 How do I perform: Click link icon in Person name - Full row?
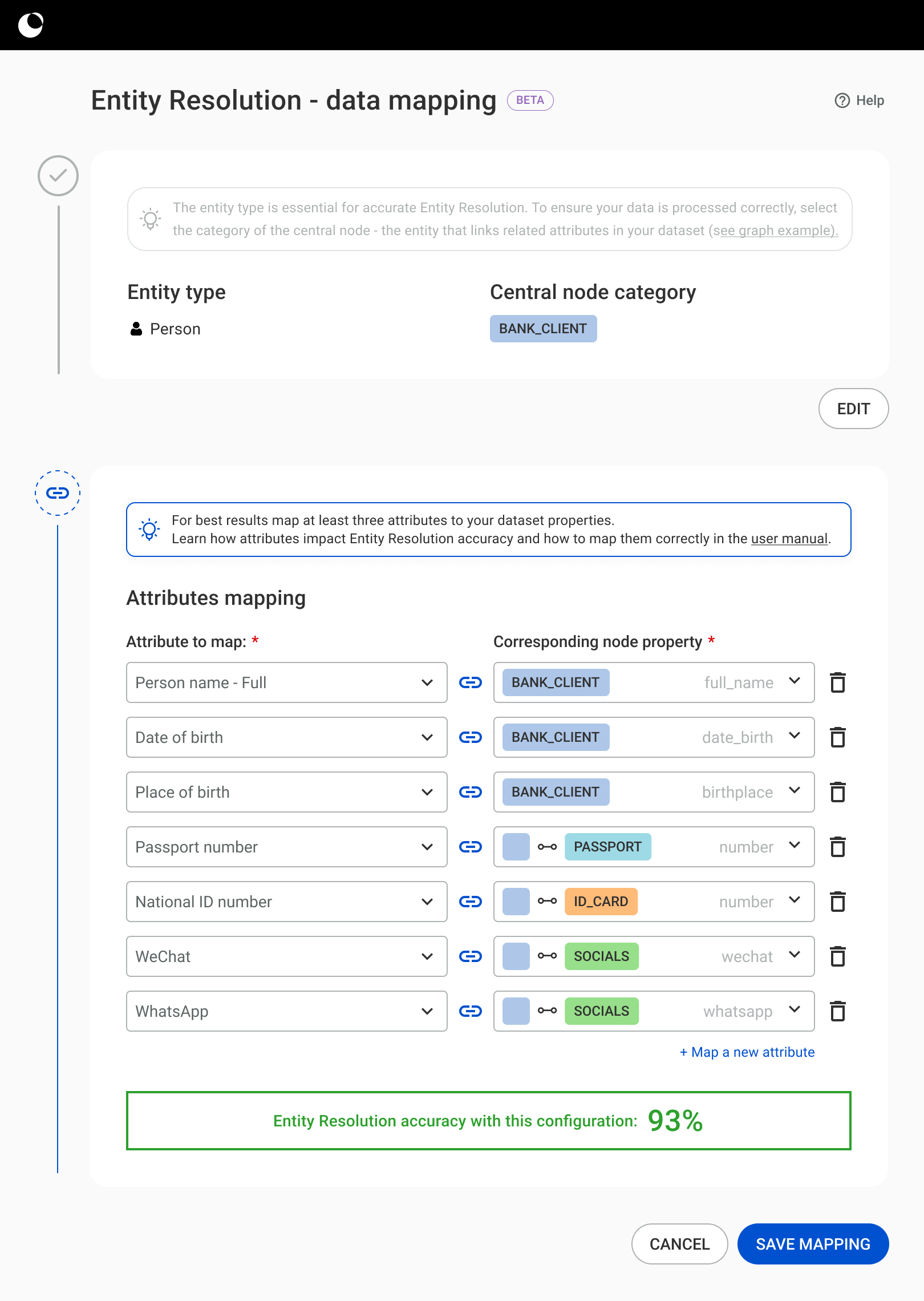point(471,682)
